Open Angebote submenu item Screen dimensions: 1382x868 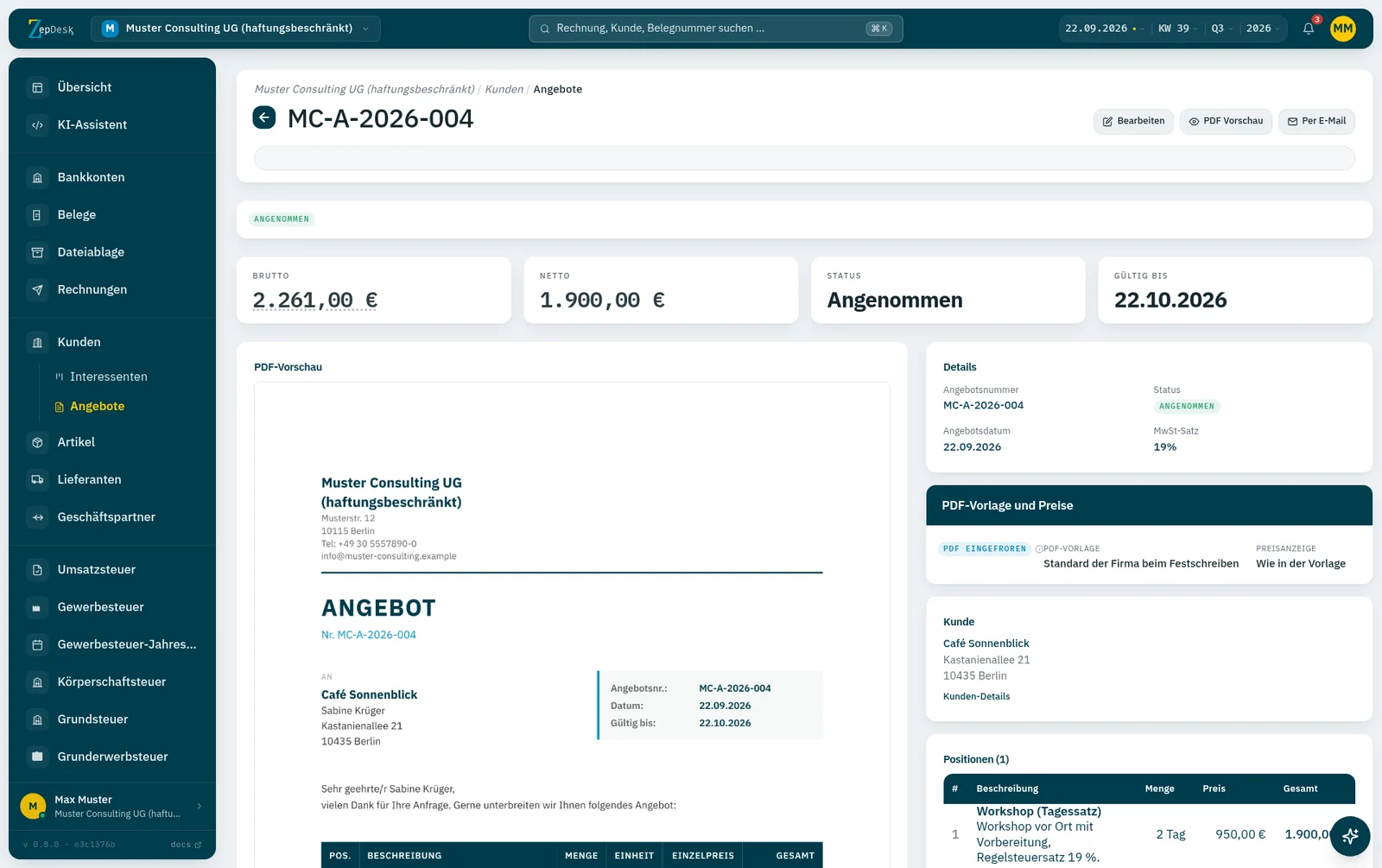[98, 407]
